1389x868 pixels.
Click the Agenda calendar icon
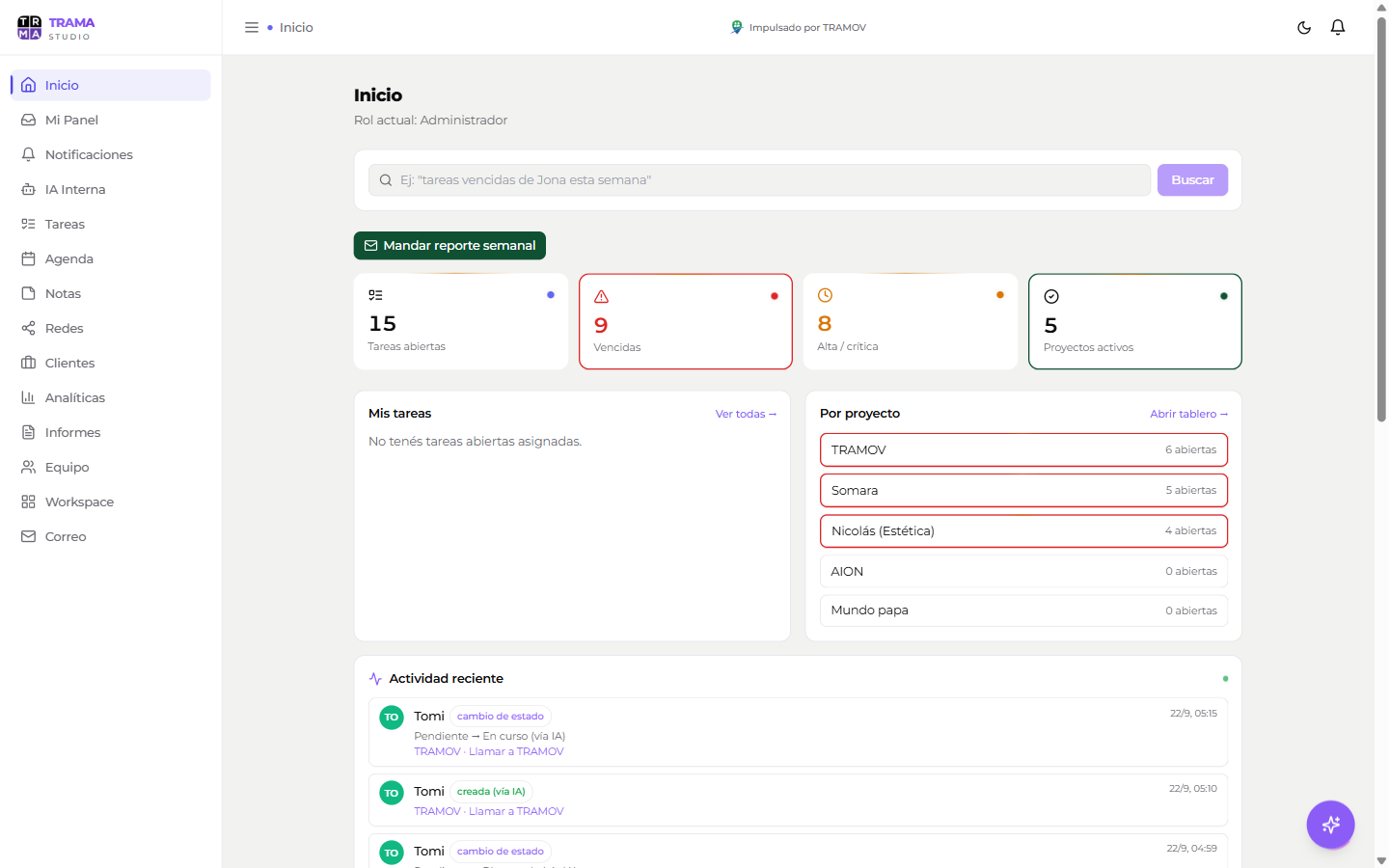click(x=29, y=258)
